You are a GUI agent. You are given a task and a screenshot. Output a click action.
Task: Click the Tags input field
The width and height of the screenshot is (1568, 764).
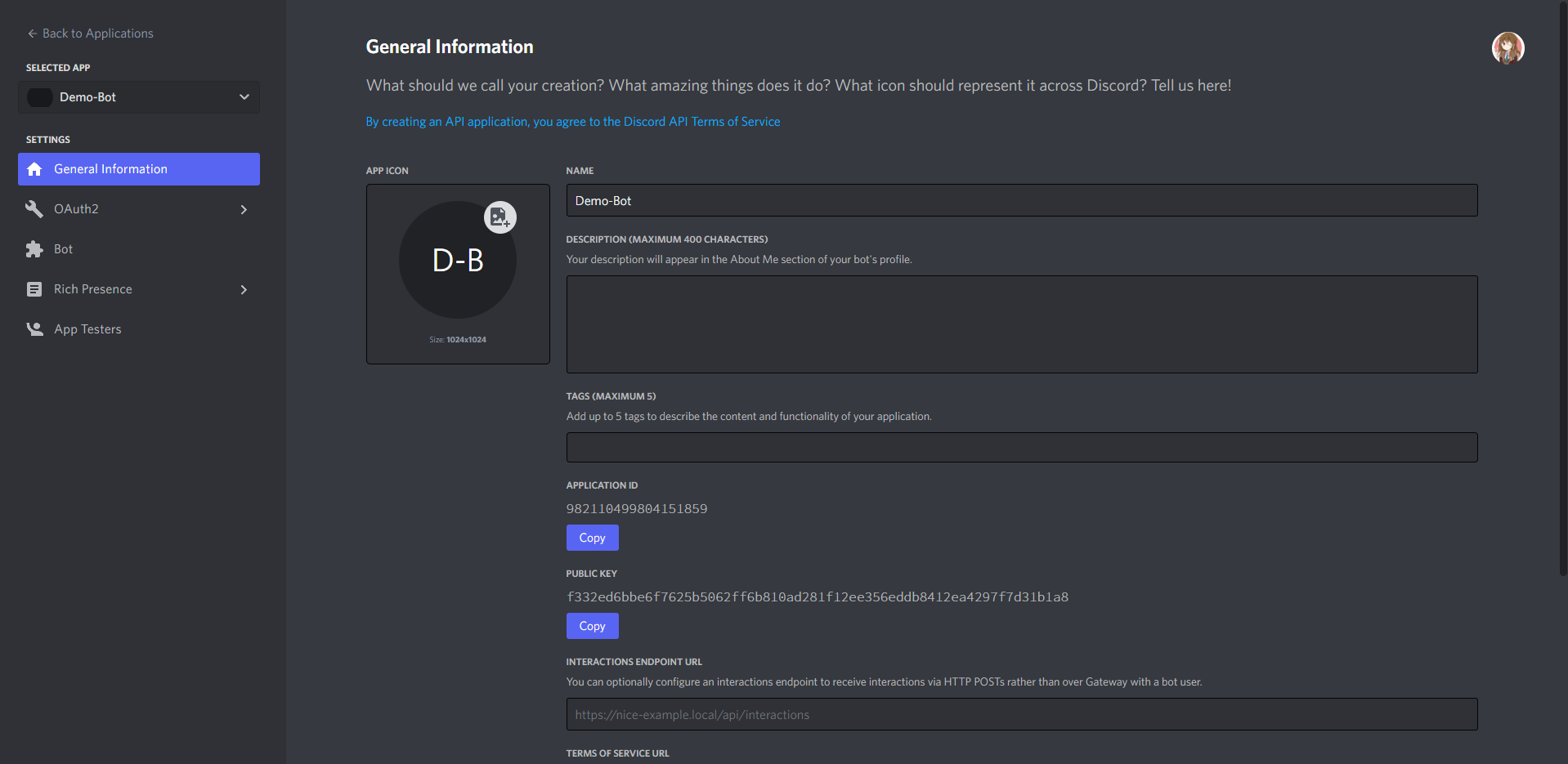[1022, 447]
